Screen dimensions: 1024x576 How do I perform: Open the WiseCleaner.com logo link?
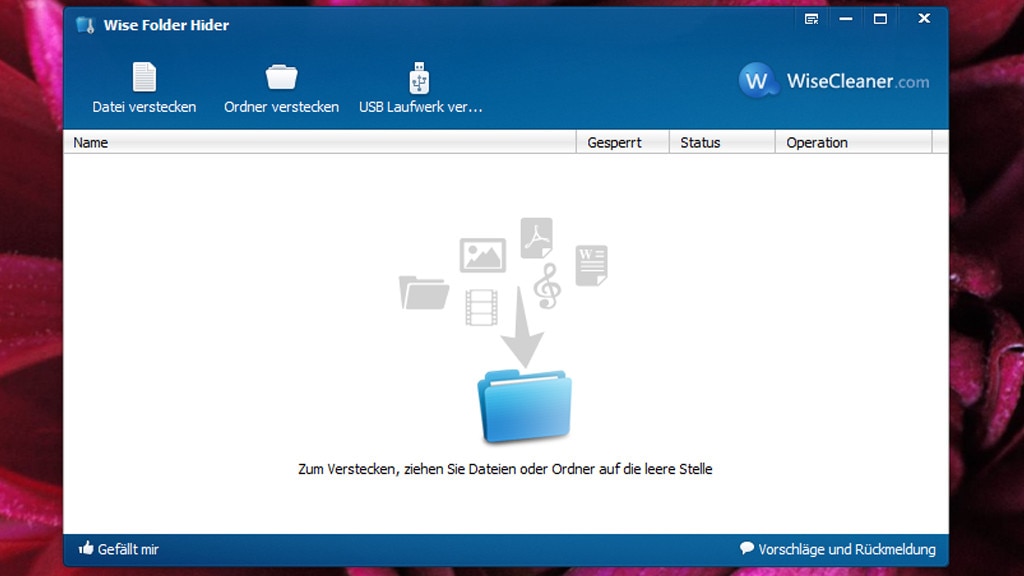tap(834, 81)
